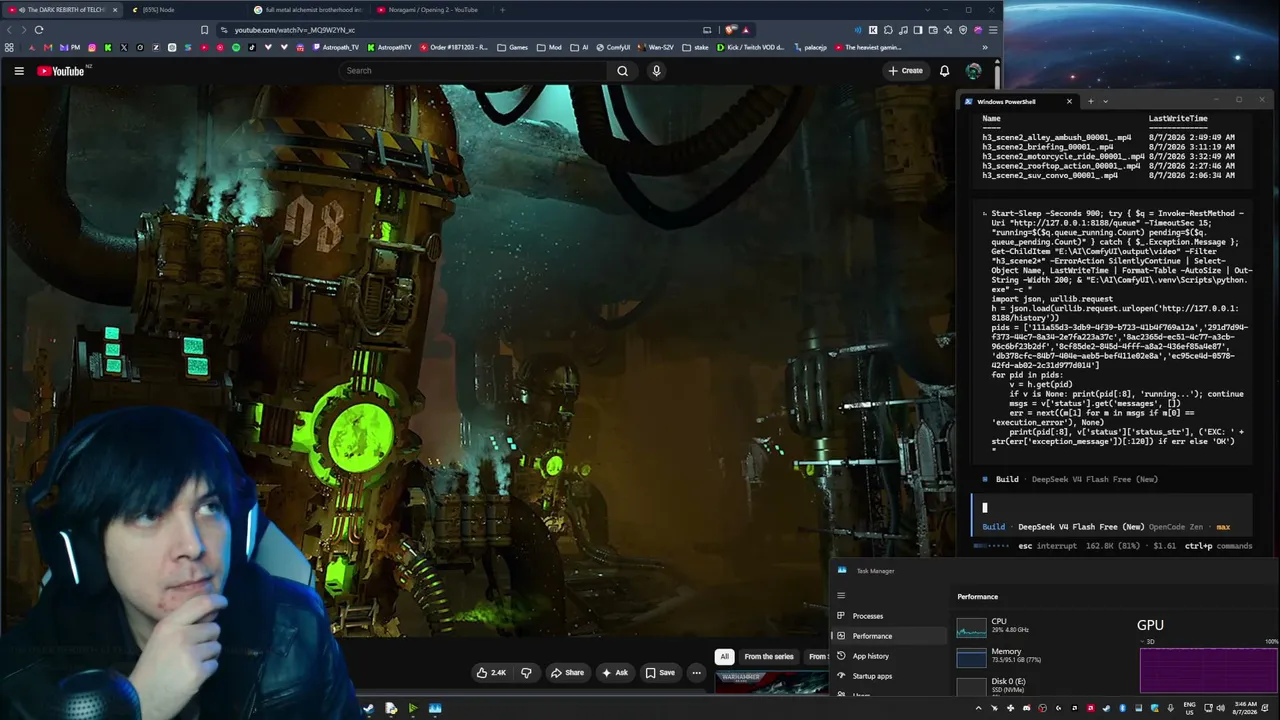
Task: Like the video with thumbs up
Action: (491, 673)
